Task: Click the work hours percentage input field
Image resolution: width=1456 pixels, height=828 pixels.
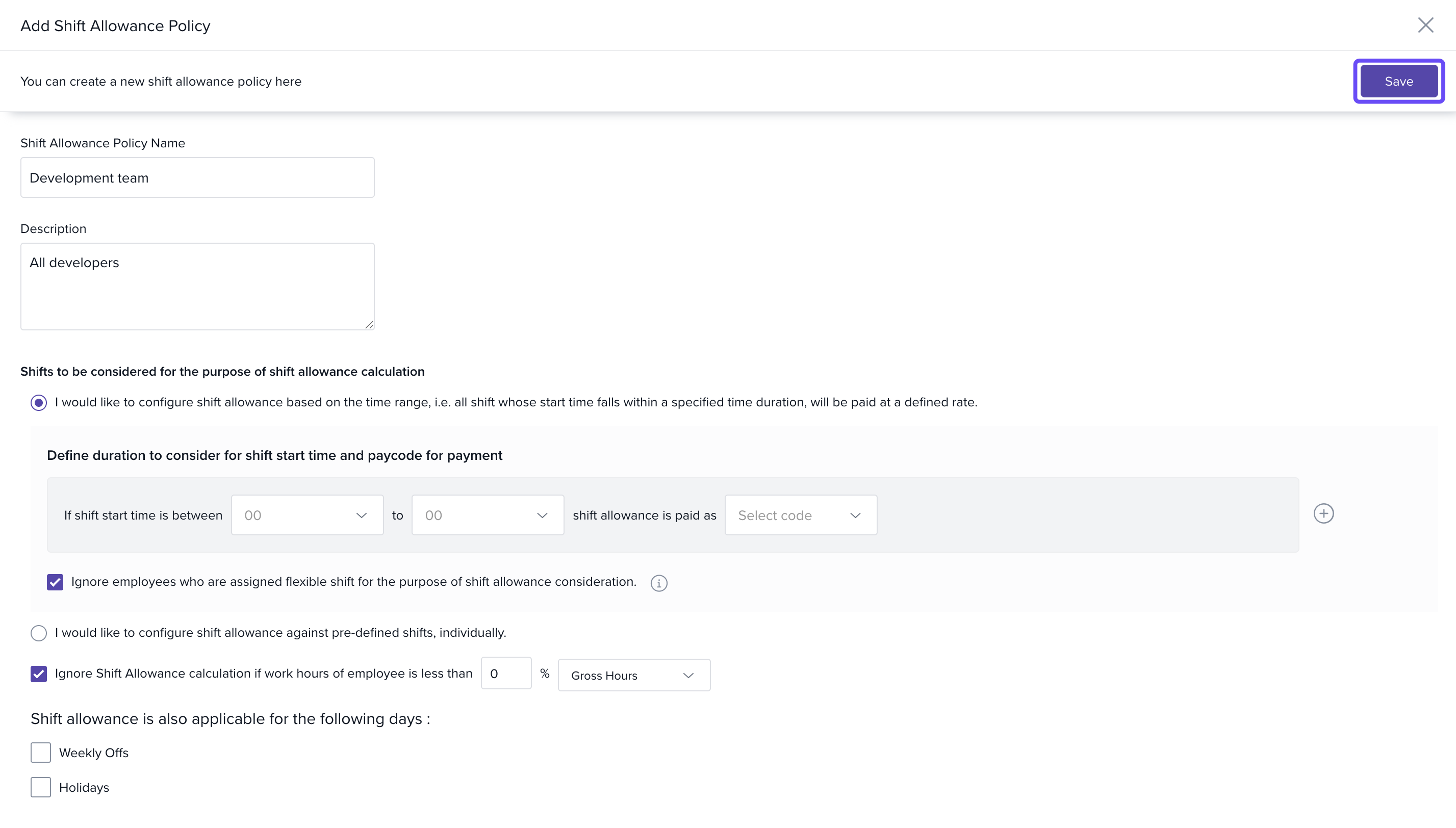Action: (x=505, y=674)
